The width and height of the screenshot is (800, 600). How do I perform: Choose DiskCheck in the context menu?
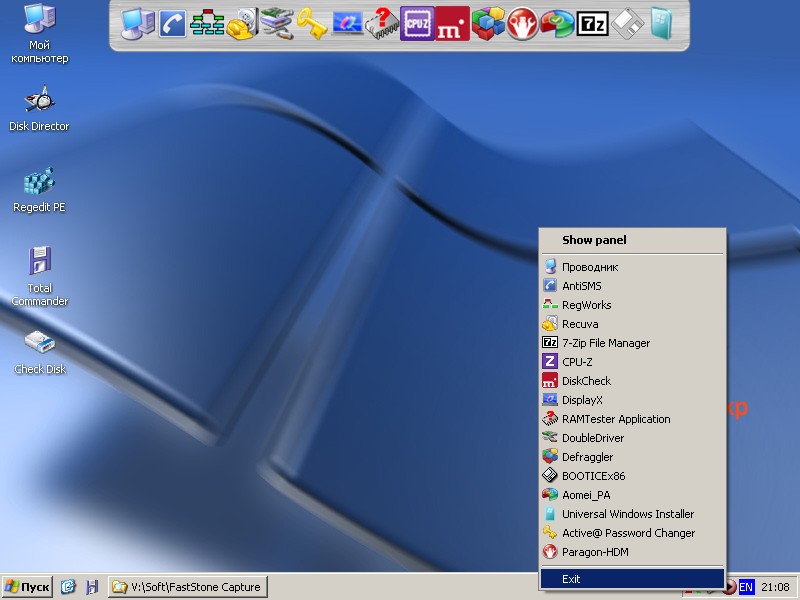click(x=632, y=381)
